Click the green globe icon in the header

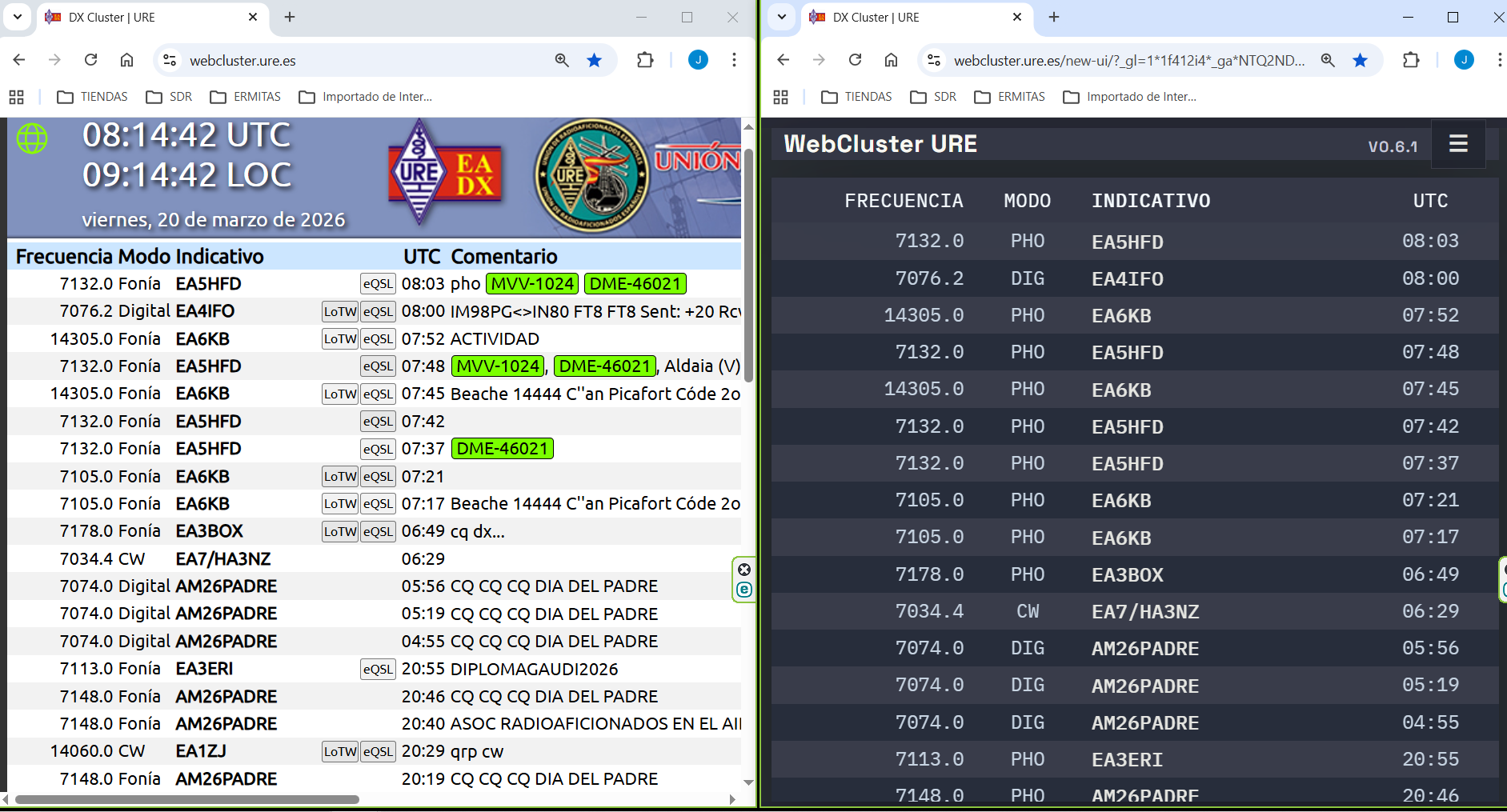coord(32,138)
